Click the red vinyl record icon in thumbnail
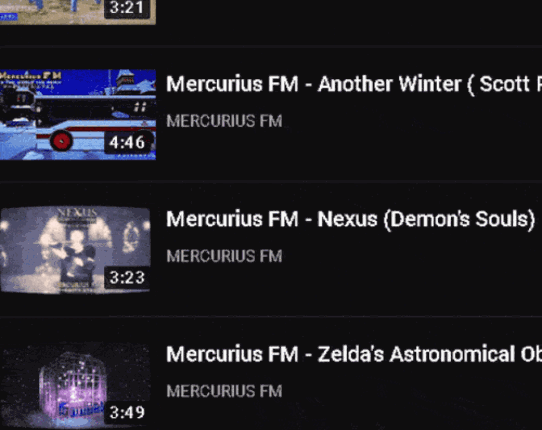Image resolution: width=542 pixels, height=430 pixels. [x=62, y=141]
